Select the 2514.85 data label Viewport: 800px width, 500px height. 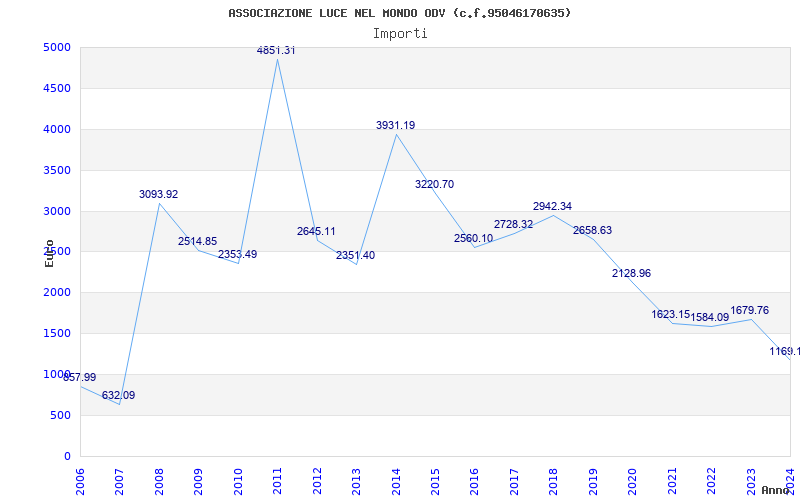click(x=197, y=242)
